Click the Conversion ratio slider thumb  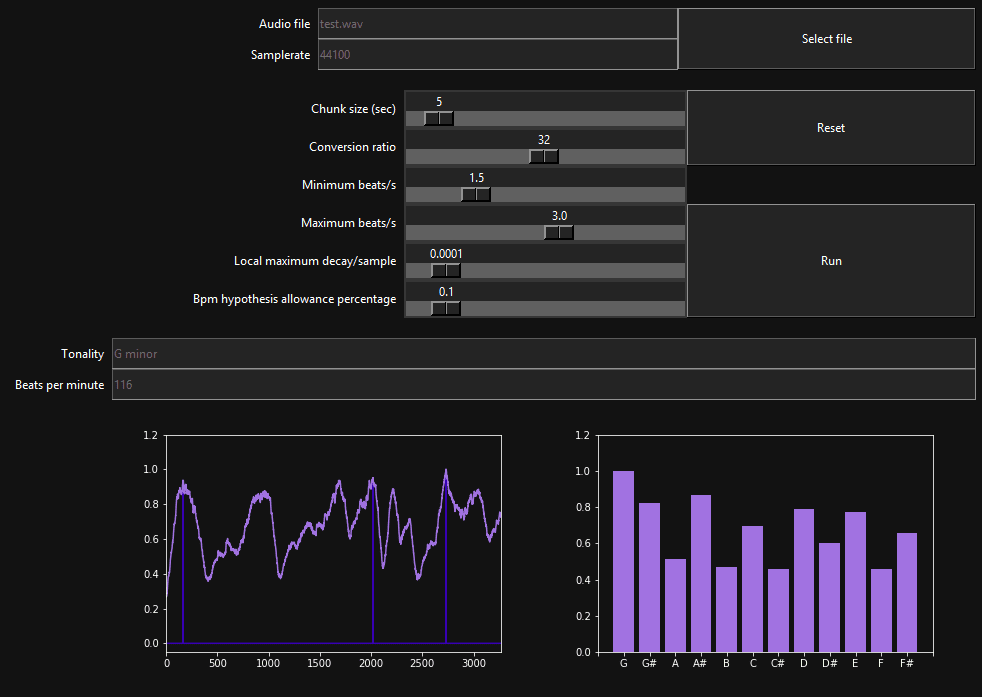pos(544,156)
